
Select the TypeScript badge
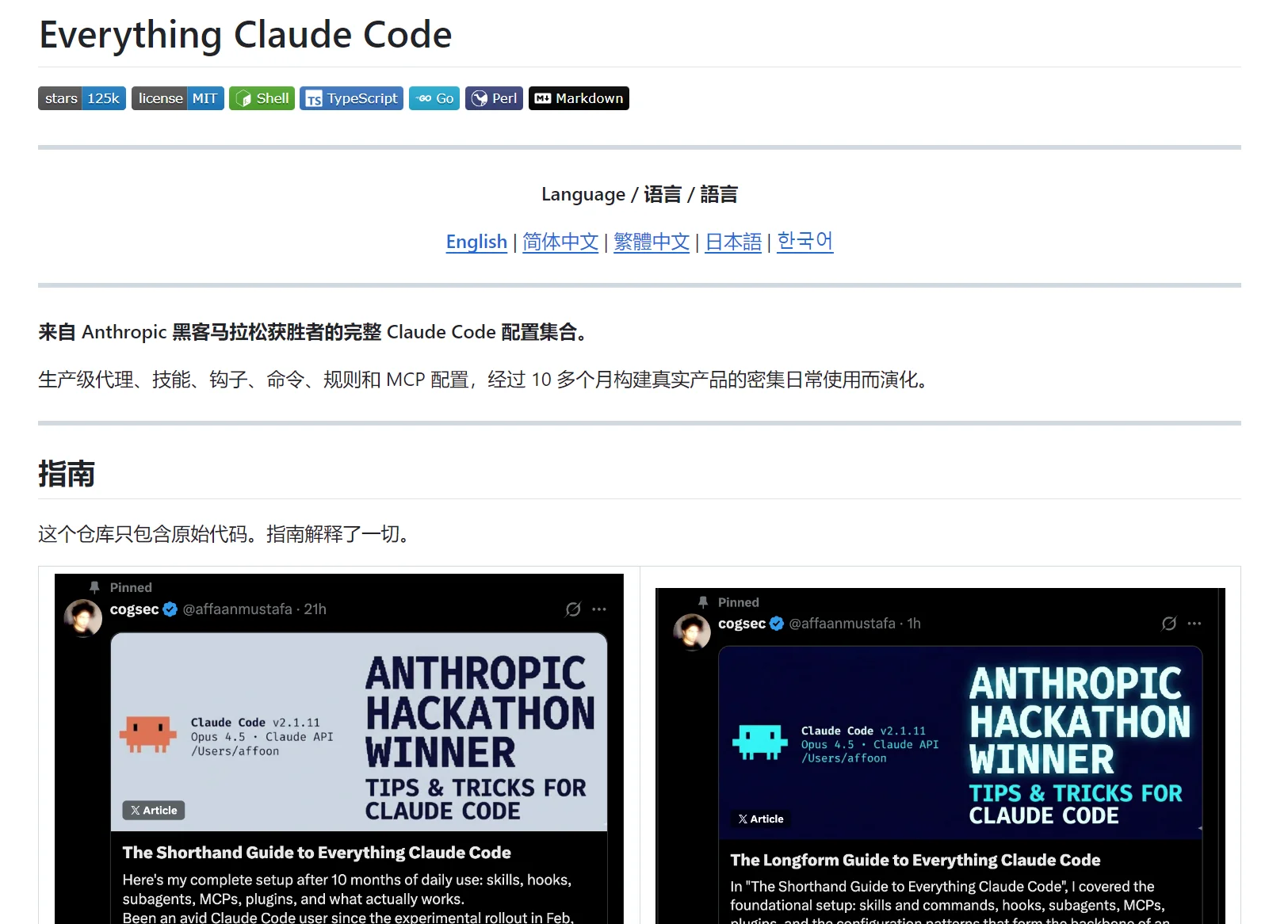(x=351, y=97)
